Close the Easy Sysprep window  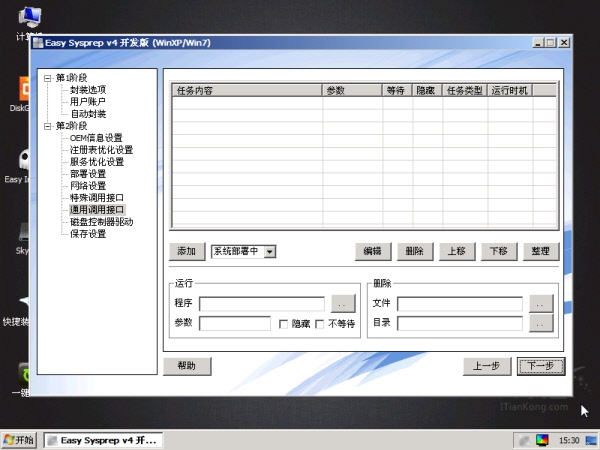[564, 43]
